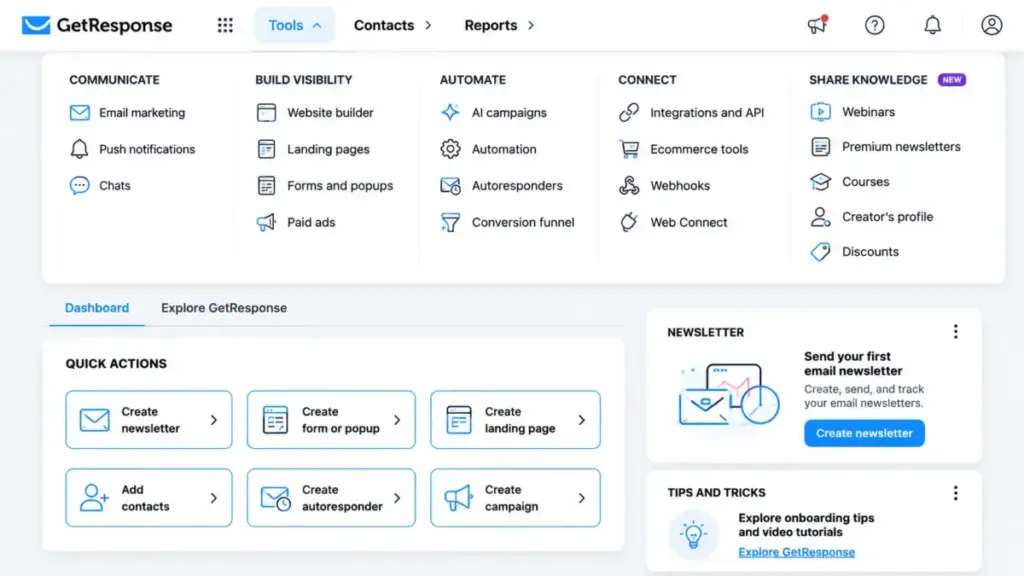Click the Website builder icon

[x=266, y=112]
